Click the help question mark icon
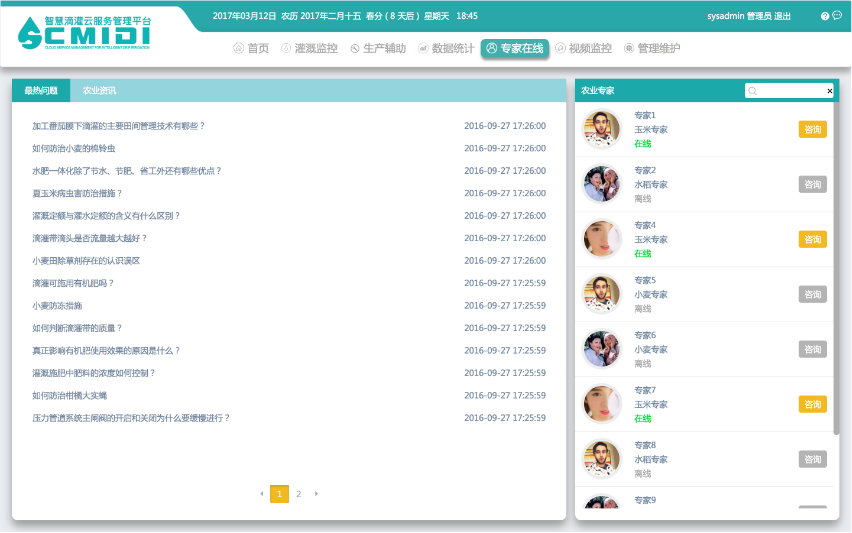Screen dimensions: 852x533 tap(825, 17)
